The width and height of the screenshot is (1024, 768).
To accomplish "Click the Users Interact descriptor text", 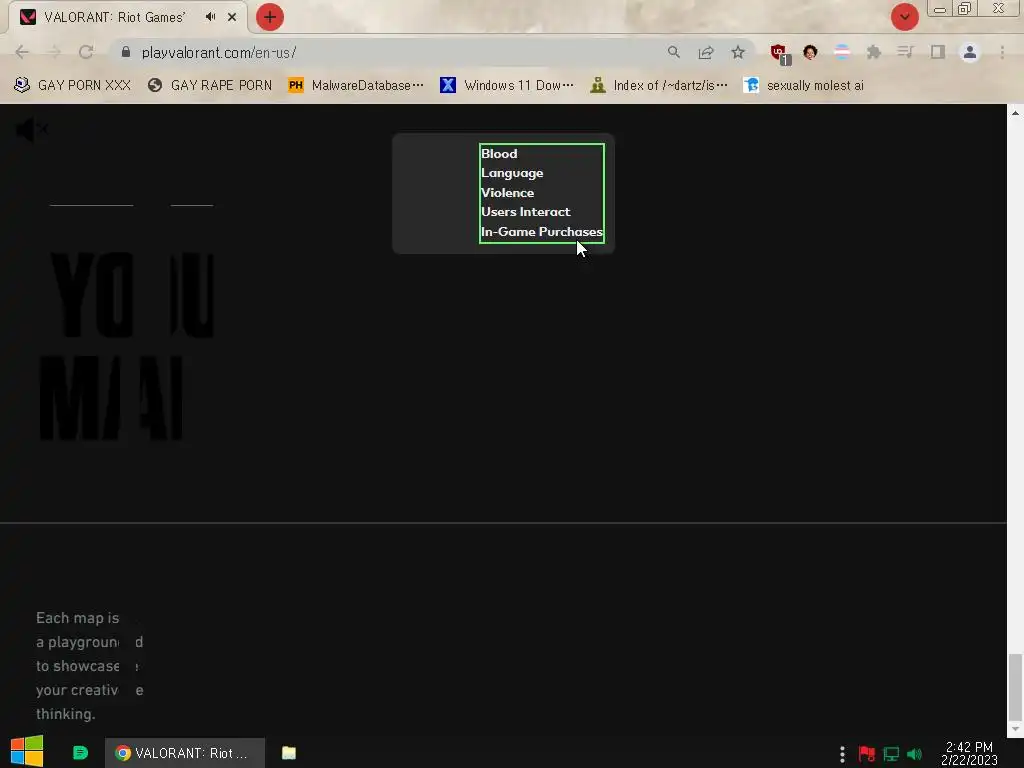I will (526, 212).
